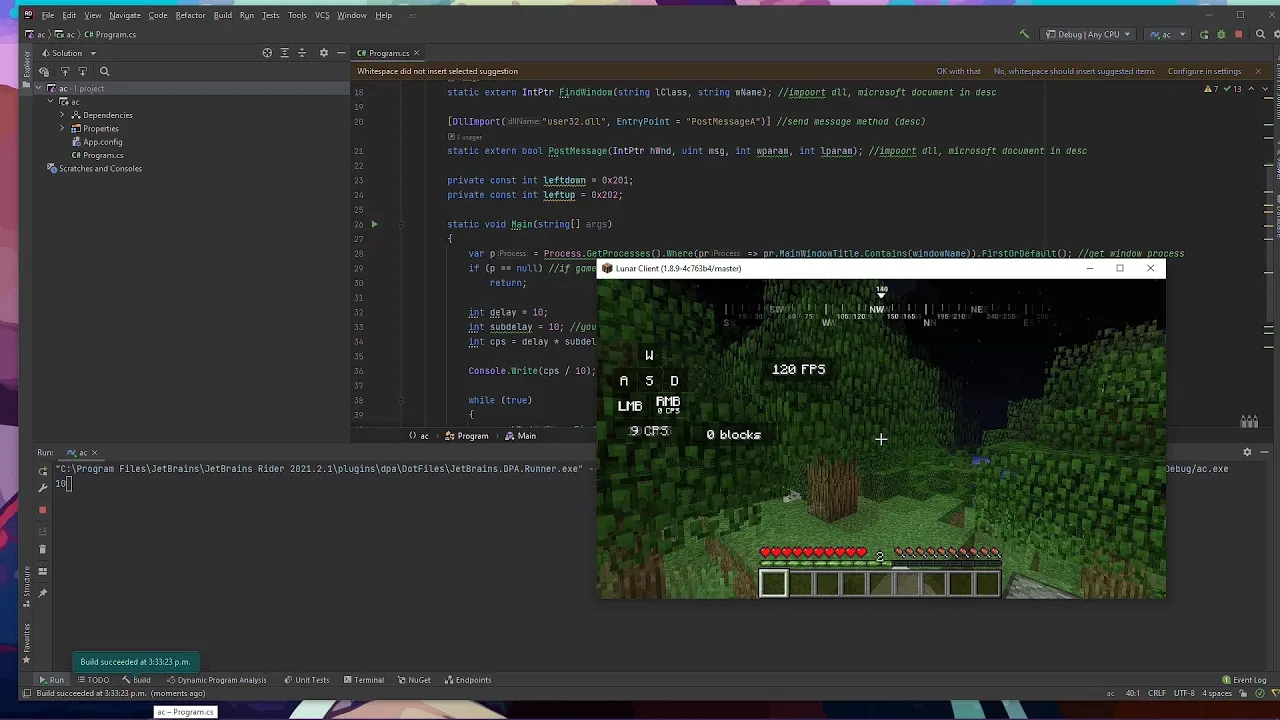Expand the Dependencies node
The image size is (1280, 720).
coord(62,115)
